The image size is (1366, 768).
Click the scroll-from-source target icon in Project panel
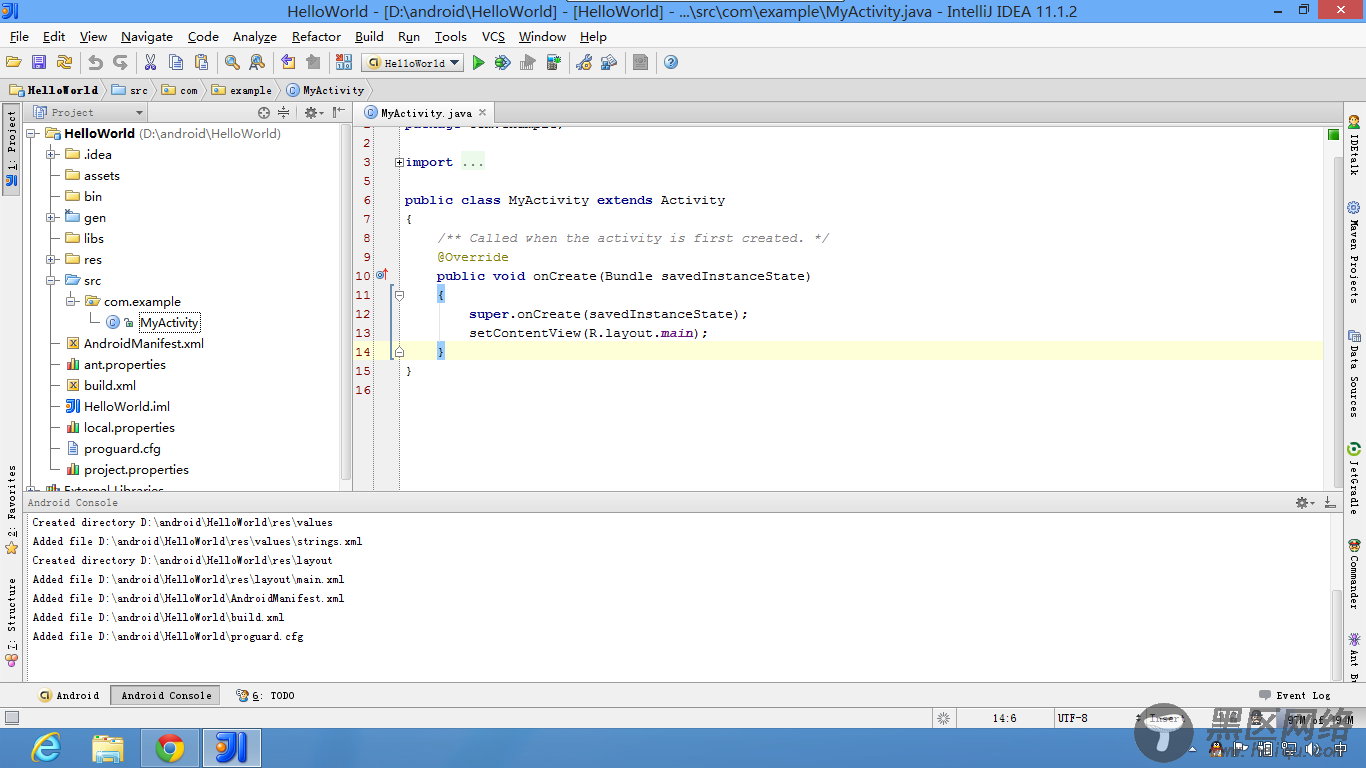tap(264, 113)
